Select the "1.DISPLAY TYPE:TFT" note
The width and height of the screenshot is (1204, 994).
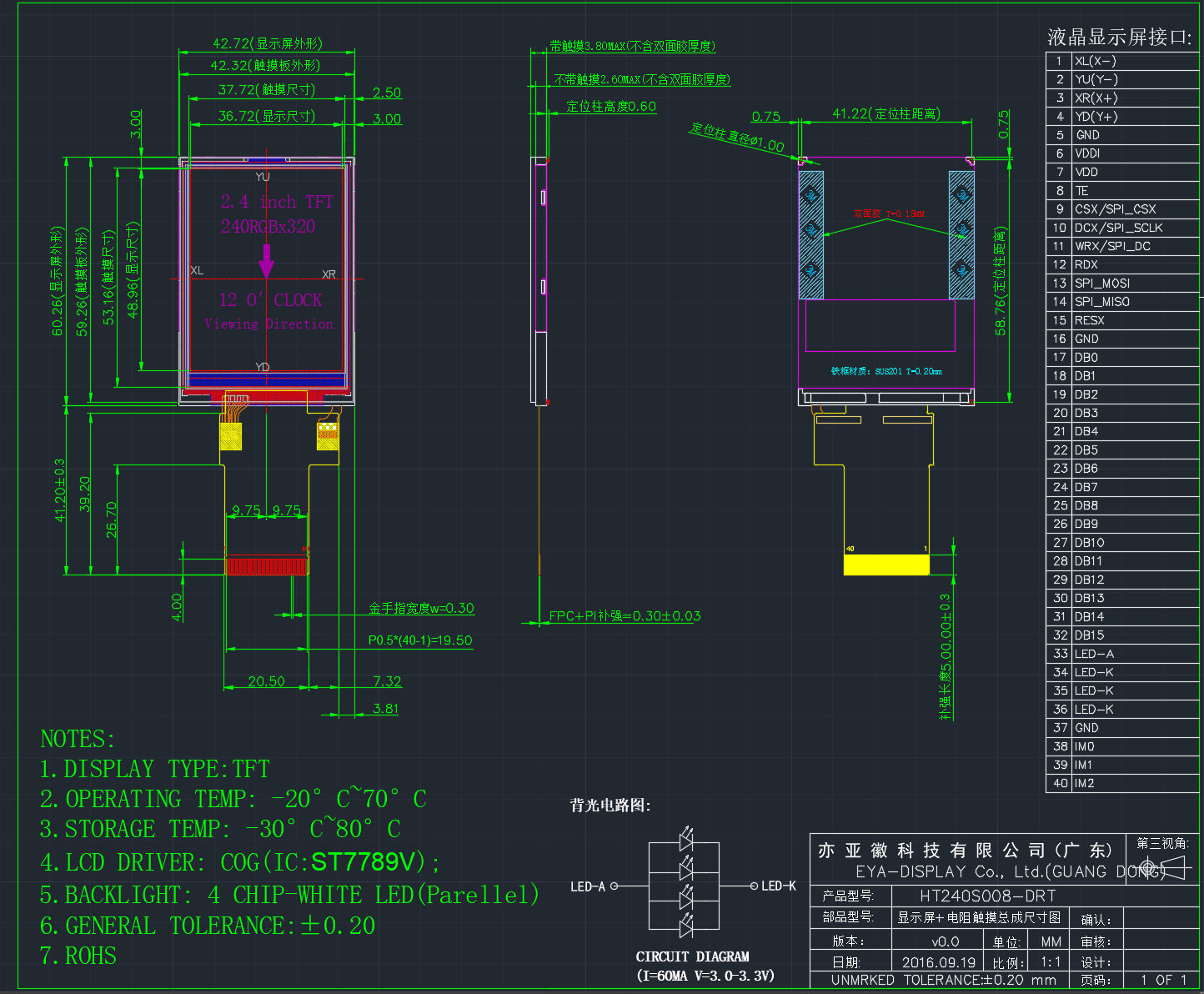(154, 769)
